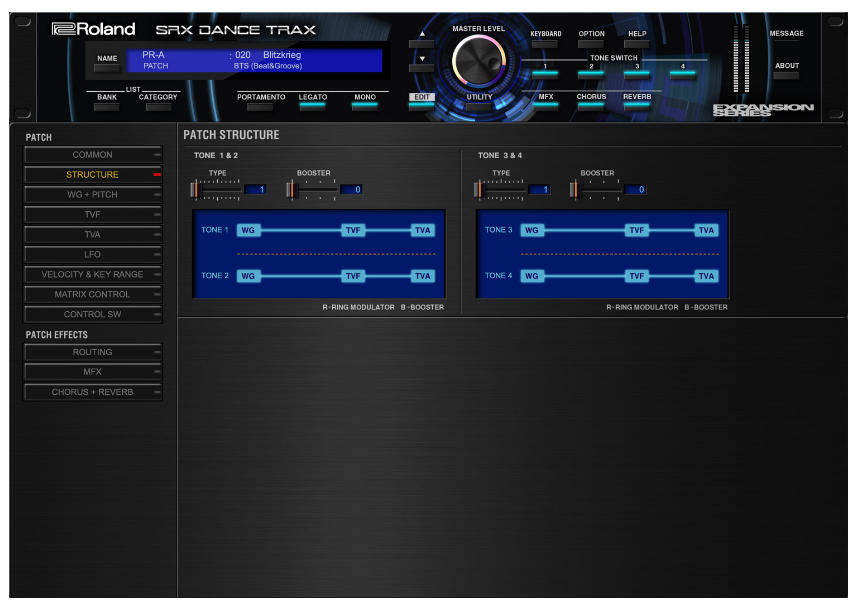Click the BTS (Beat&Groove) category text

pos(268,66)
